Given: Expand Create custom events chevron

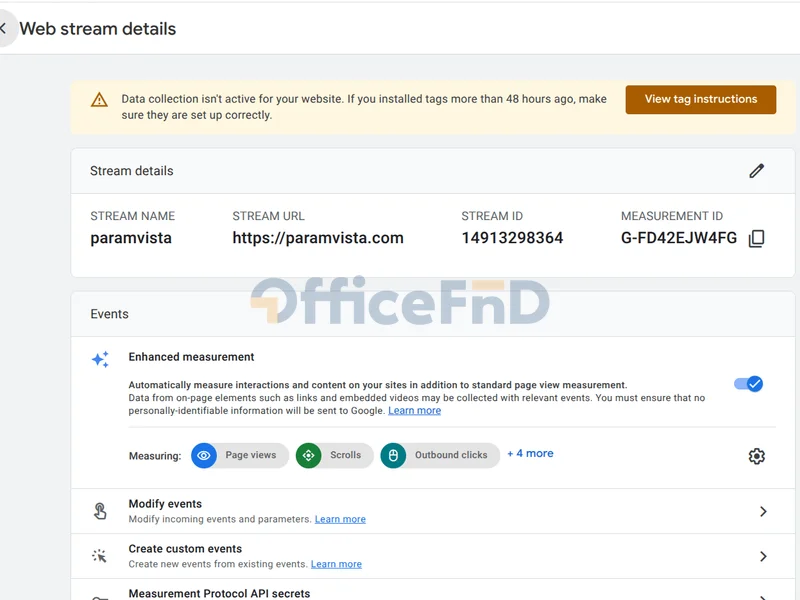Looking at the screenshot, I should [x=763, y=556].
